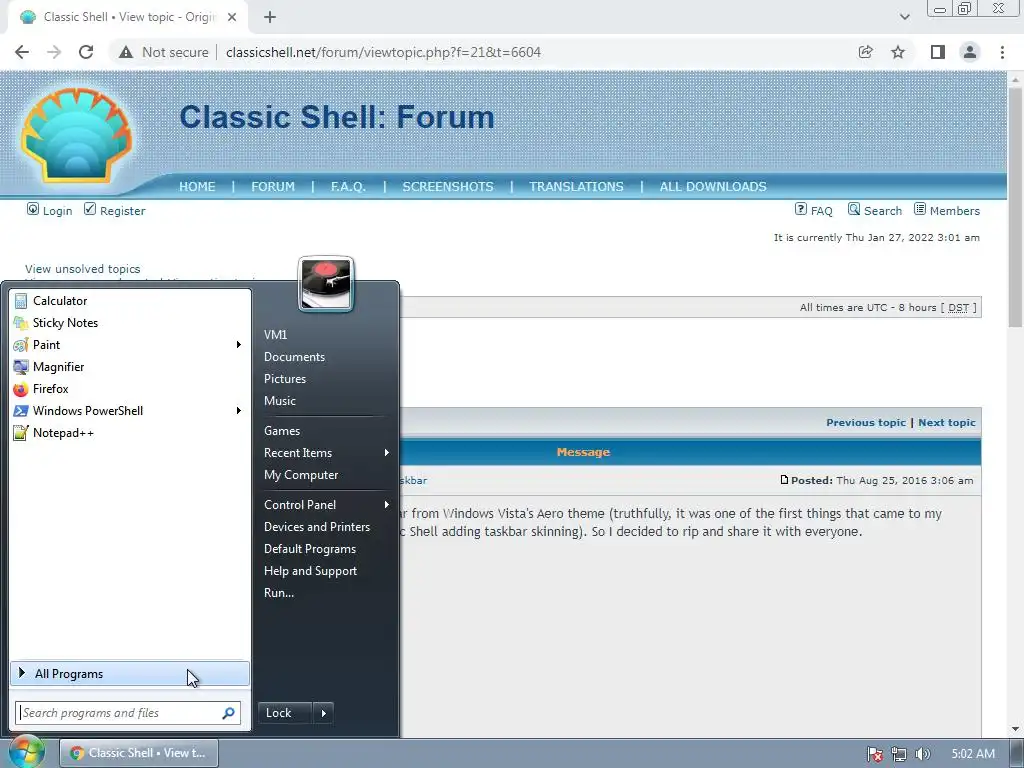1024x768 pixels.
Task: Toggle Chrome side panel icon
Action: pos(938,52)
